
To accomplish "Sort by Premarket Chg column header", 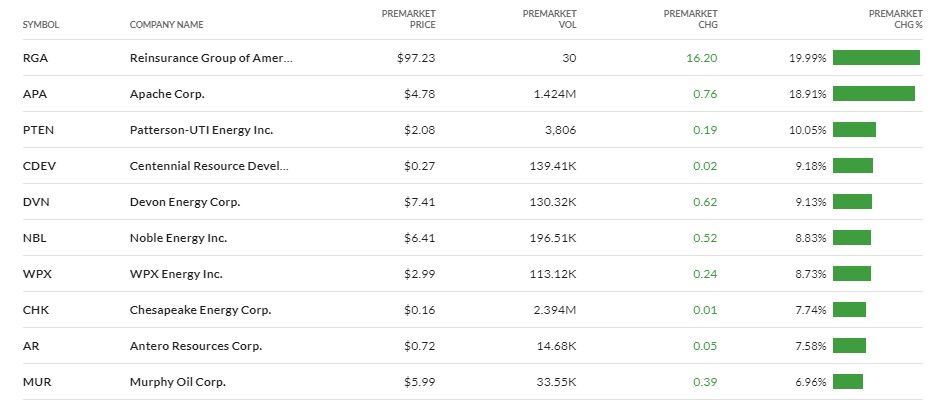I will tap(690, 18).
